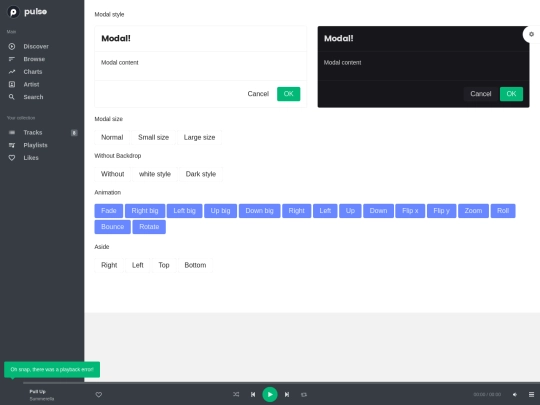Trigger the Fade animation

click(x=109, y=211)
